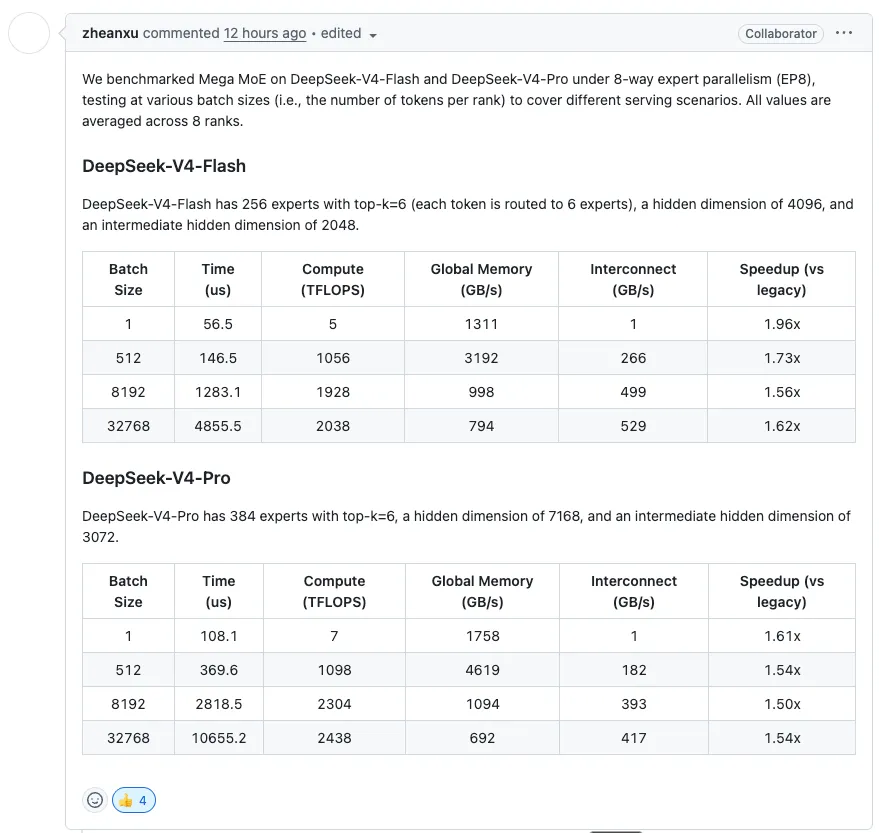Click the DeepSeek-V4-Flash heading
Viewport: 879px width, 833px height.
[164, 166]
